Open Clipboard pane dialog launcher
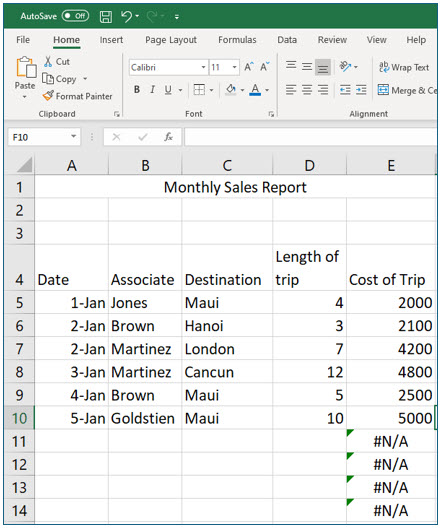The image size is (440, 528). click(117, 114)
